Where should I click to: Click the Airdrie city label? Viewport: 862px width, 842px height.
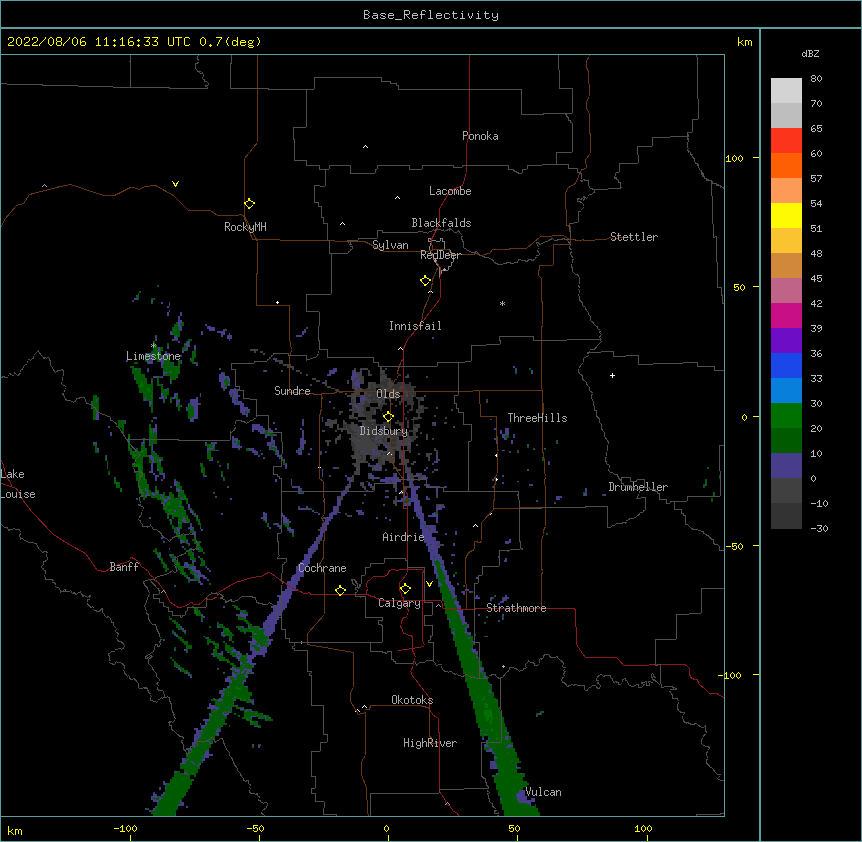click(x=403, y=537)
